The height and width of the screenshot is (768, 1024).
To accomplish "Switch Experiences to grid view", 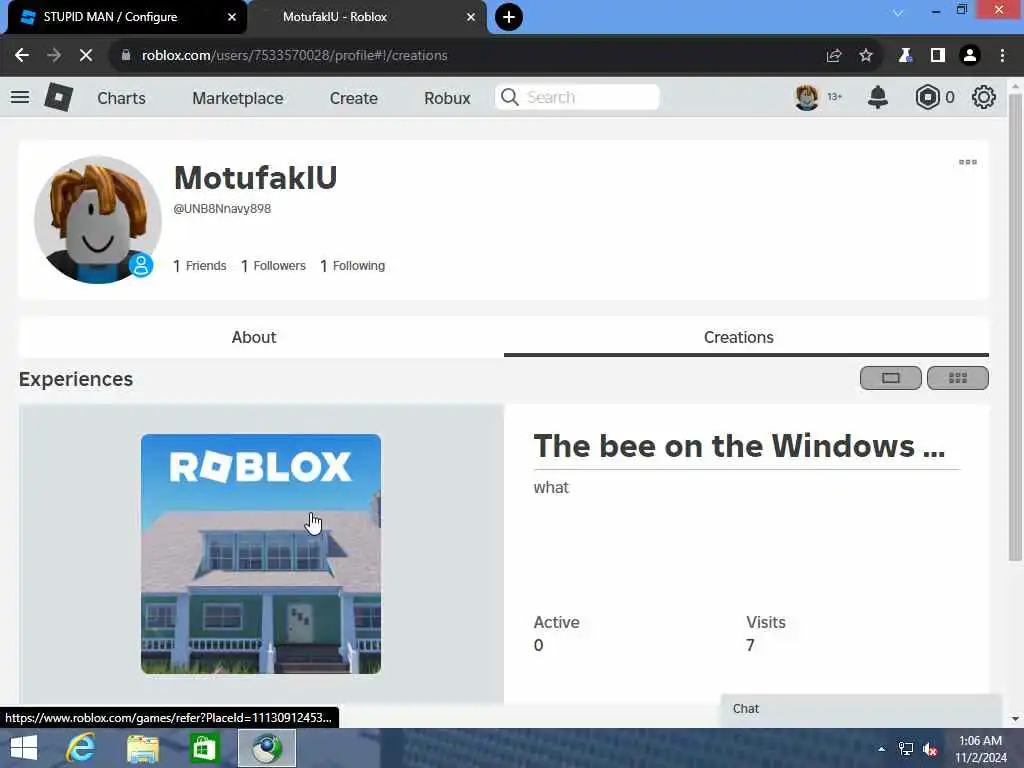I will click(x=957, y=378).
